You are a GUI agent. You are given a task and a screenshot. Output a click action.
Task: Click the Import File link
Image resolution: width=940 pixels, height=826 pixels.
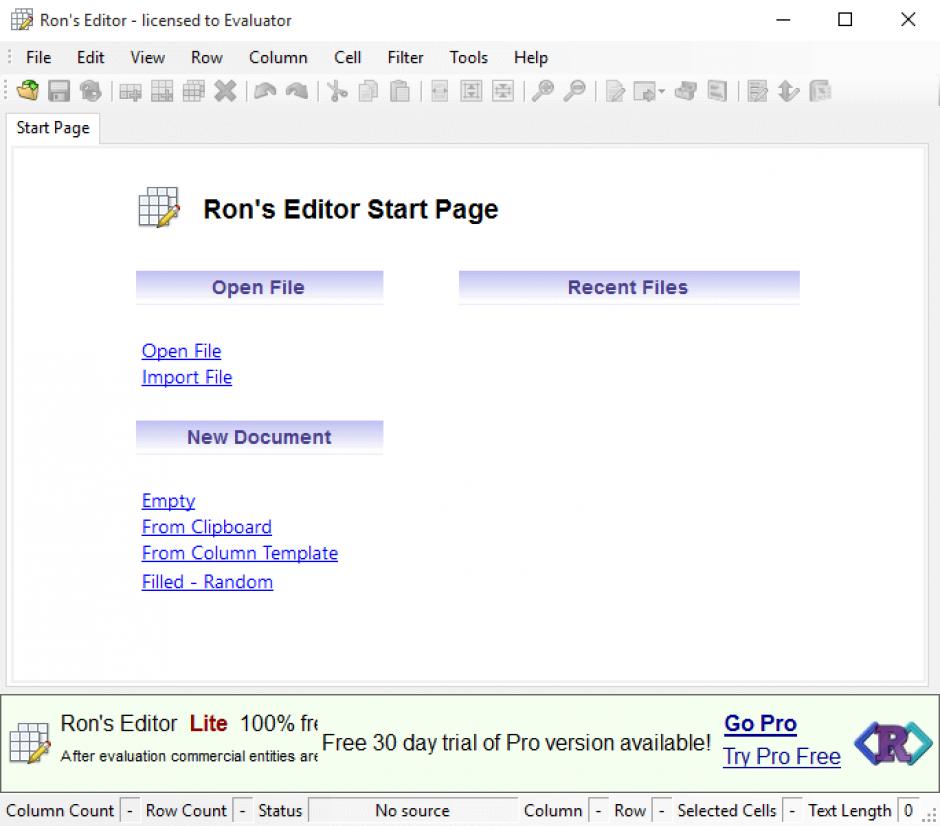(x=187, y=377)
